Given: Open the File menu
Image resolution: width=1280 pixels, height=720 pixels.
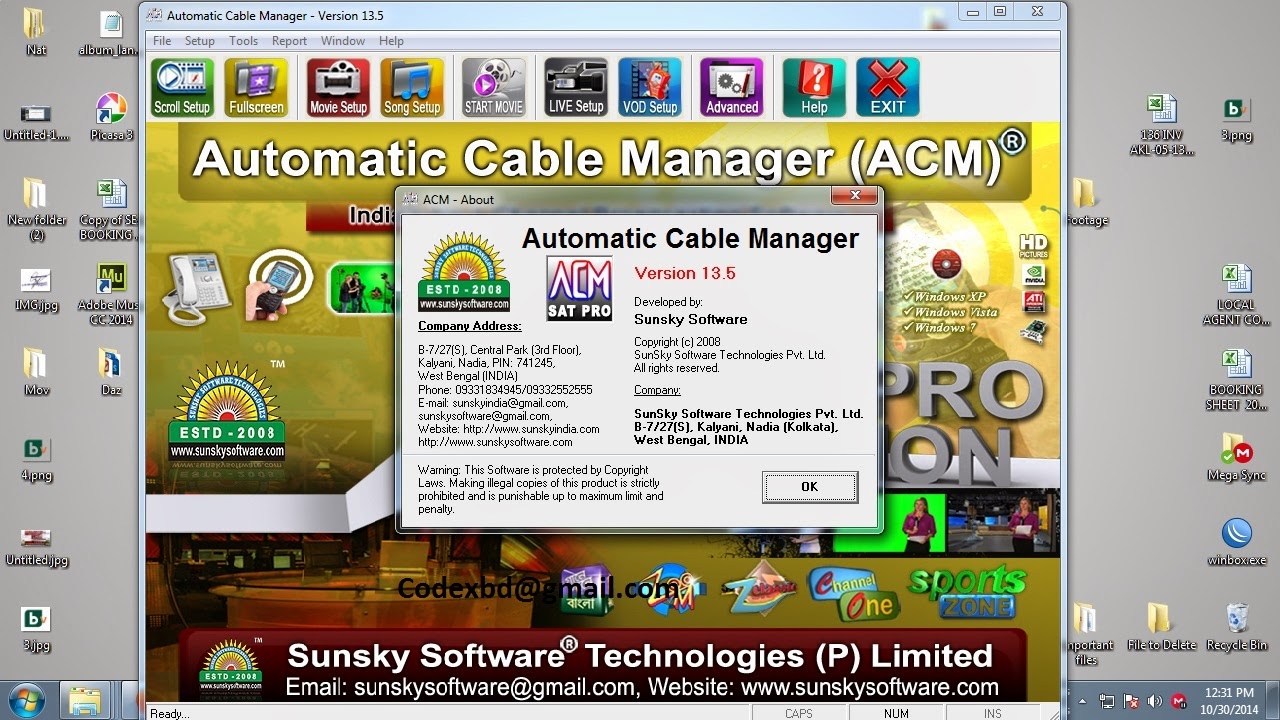Looking at the screenshot, I should click(162, 41).
